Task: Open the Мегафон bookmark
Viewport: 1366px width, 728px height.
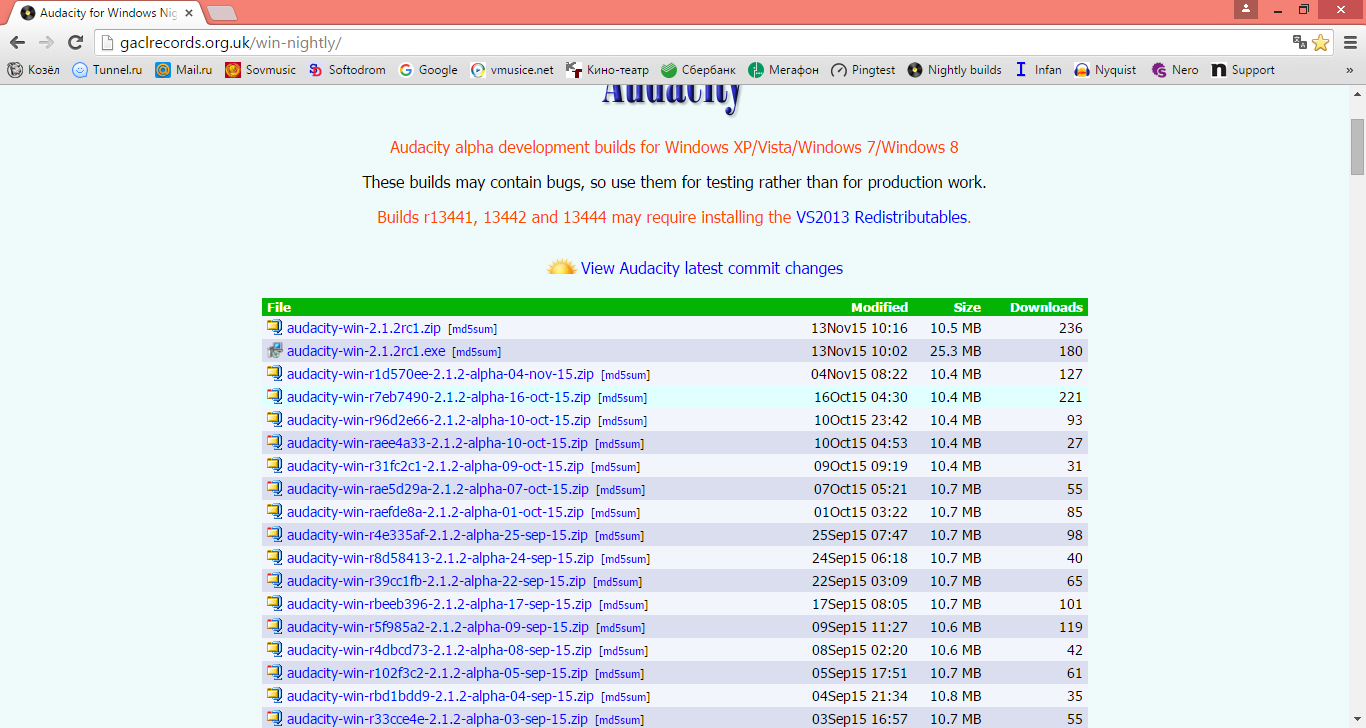Action: 783,70
